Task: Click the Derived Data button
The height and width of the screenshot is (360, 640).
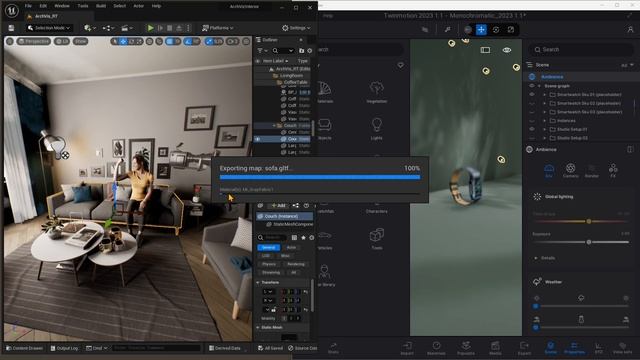Action: (225, 348)
